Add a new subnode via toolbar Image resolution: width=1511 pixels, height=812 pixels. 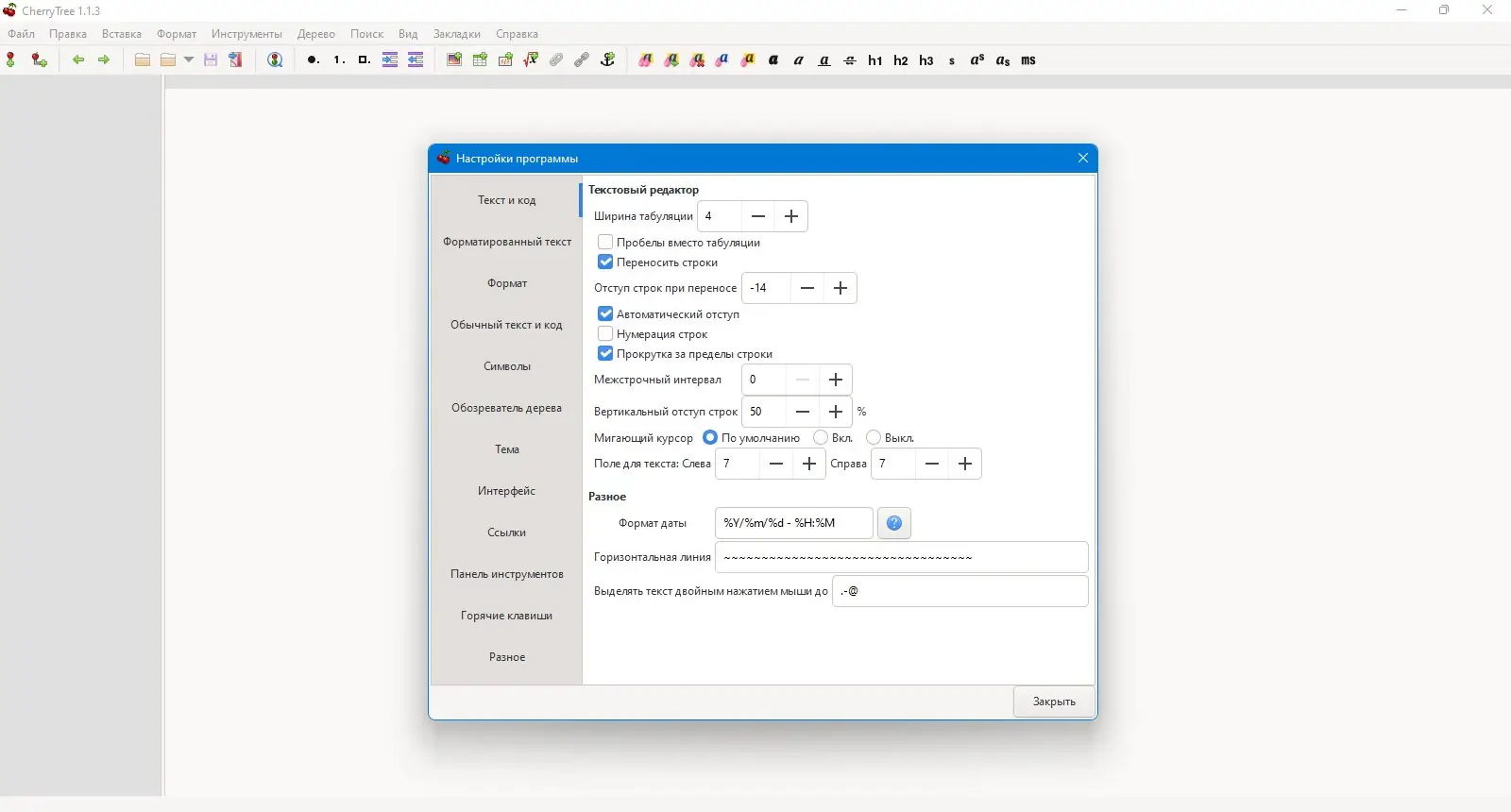pos(39,60)
